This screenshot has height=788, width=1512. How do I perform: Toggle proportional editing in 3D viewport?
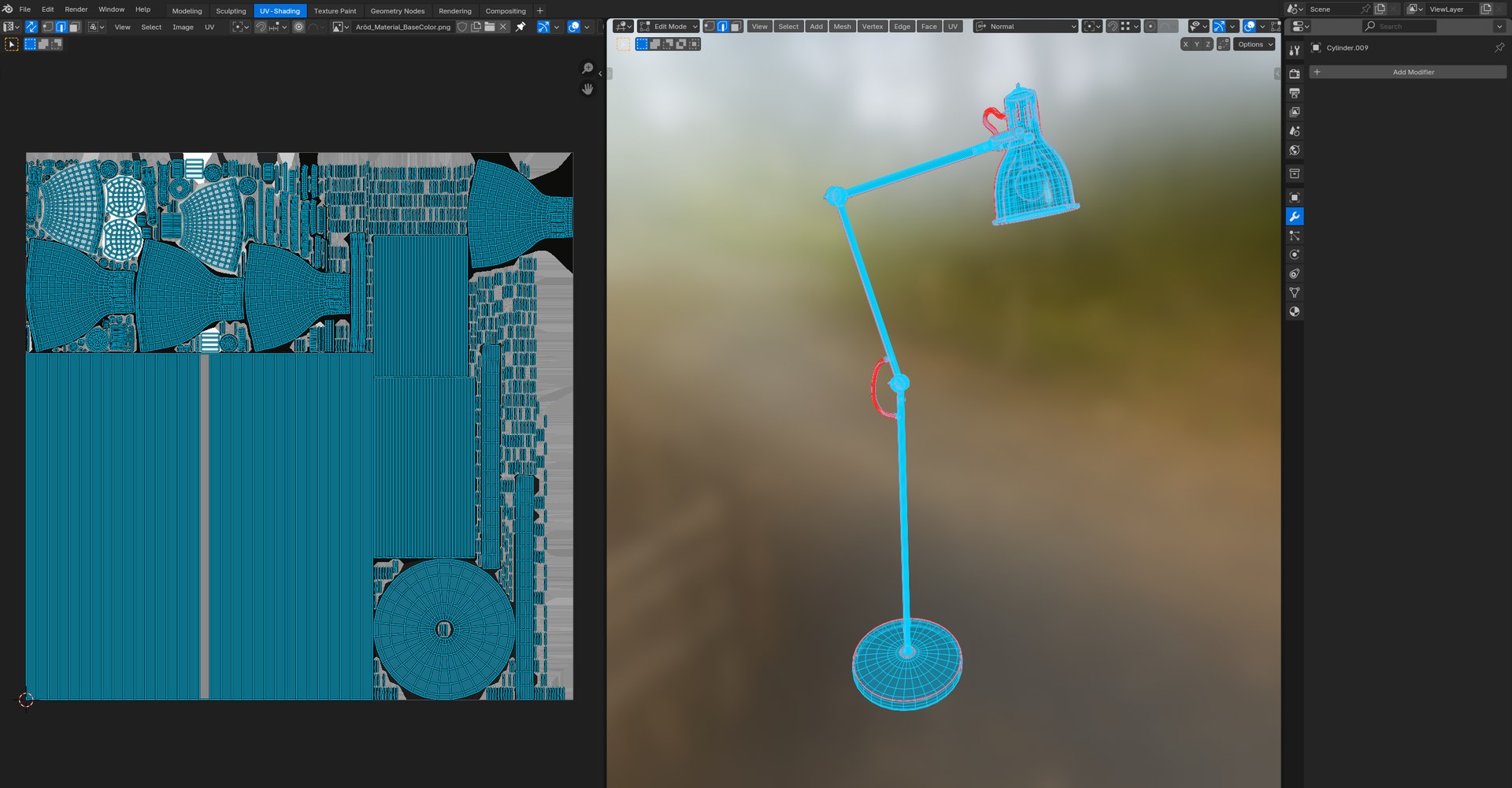coord(1150,27)
